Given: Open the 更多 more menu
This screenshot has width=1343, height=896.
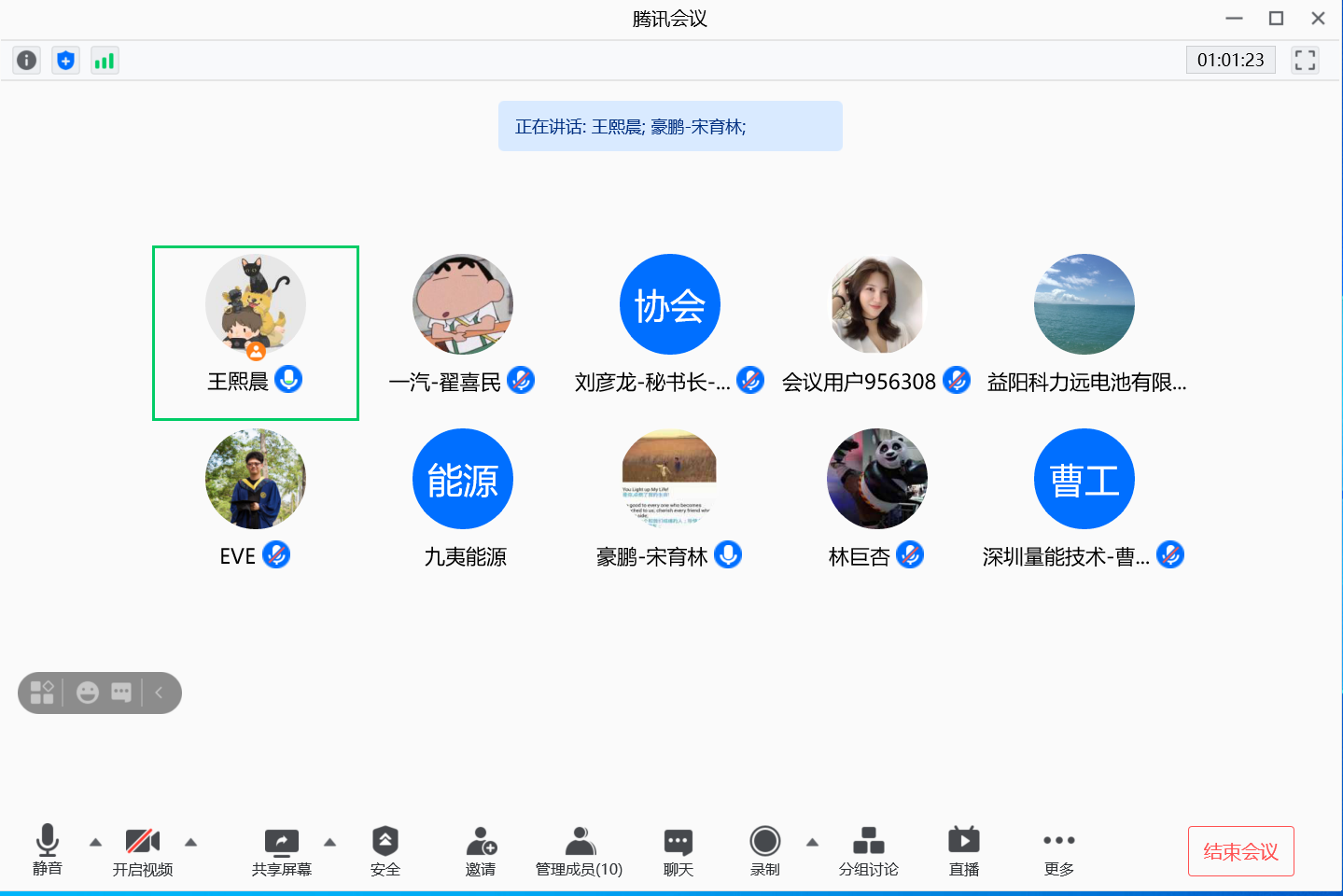Looking at the screenshot, I should [x=1058, y=850].
